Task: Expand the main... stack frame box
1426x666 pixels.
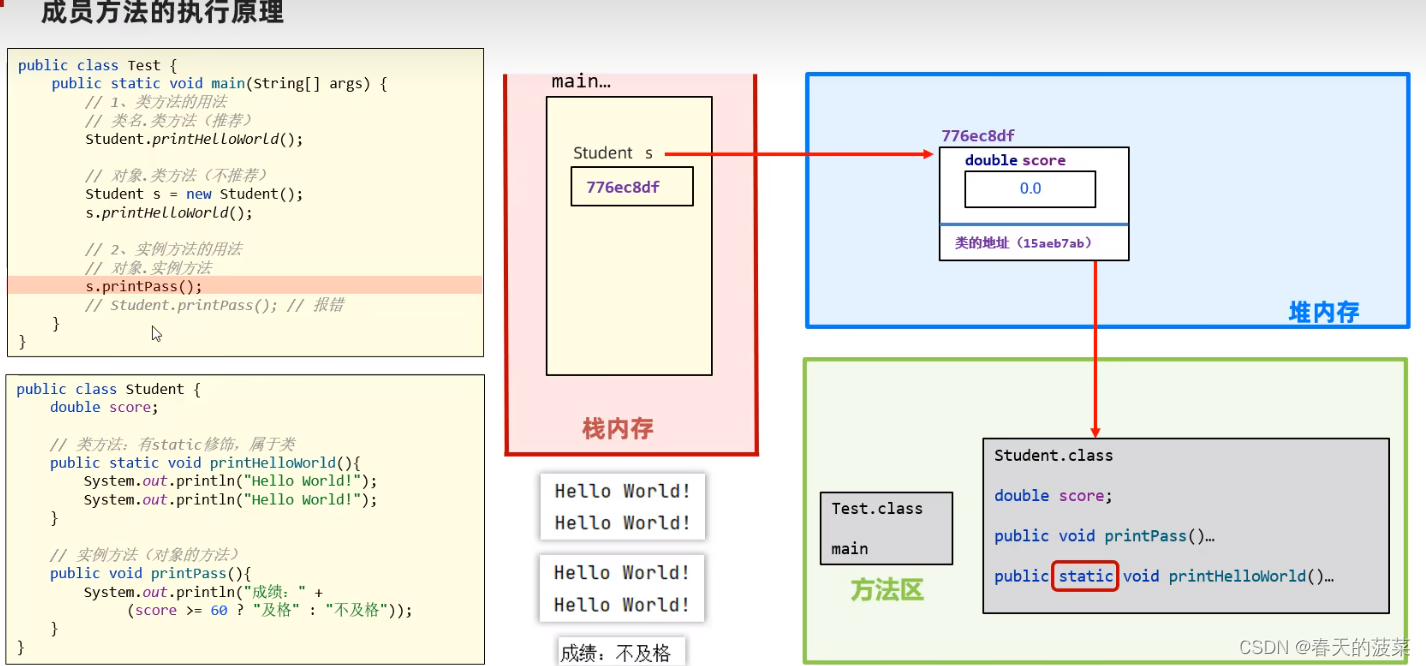Action: 629,235
